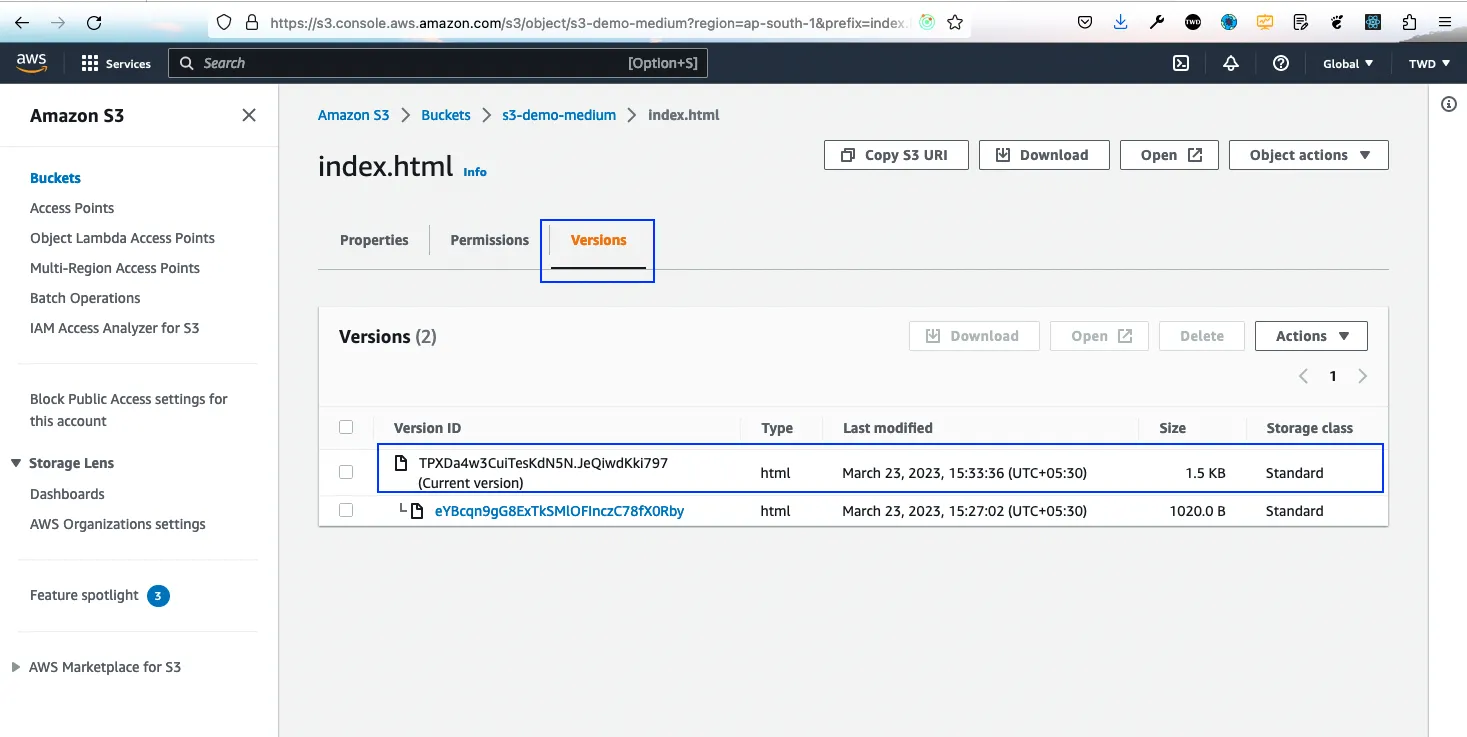This screenshot has height=737, width=1467.
Task: Click the shield tracking protection icon
Action: pyautogui.click(x=224, y=22)
